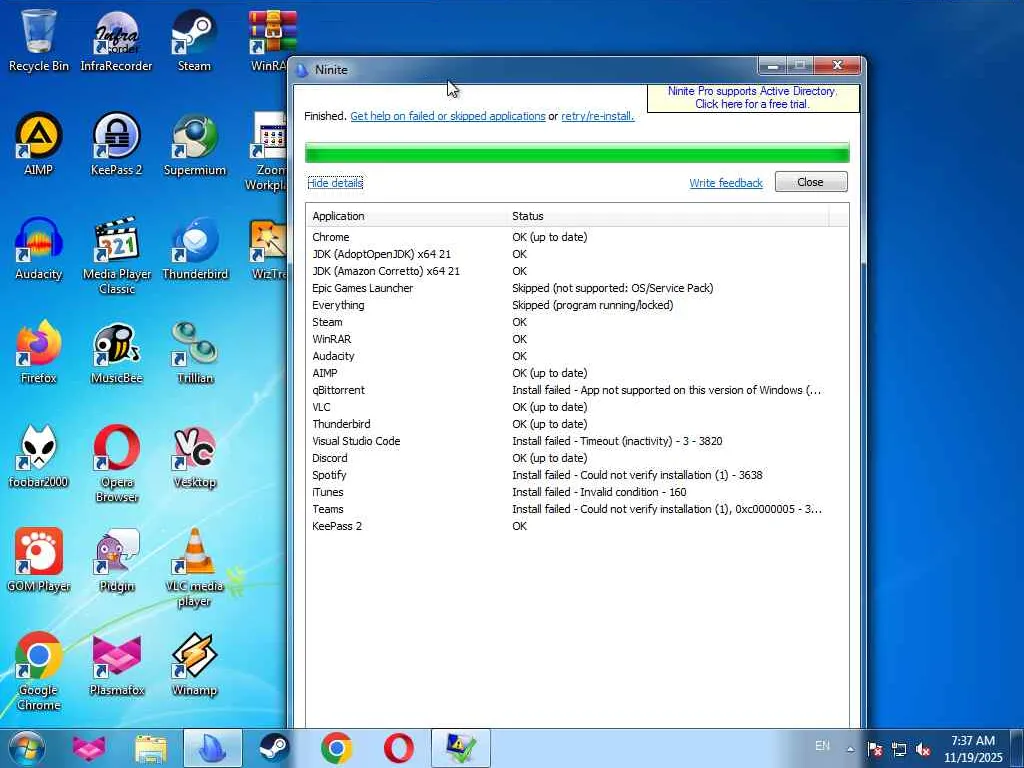
Task: Open the clock showing 7:37 AM
Action: click(x=973, y=749)
